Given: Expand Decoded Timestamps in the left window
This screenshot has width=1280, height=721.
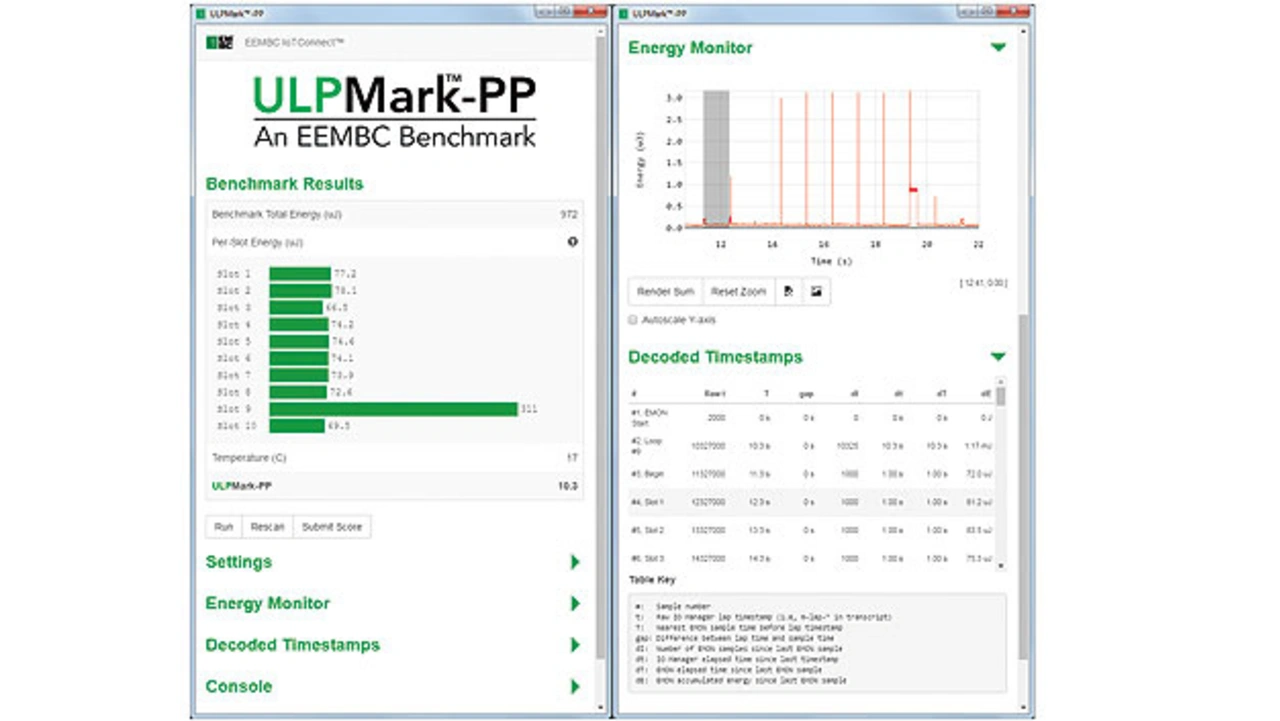Looking at the screenshot, I should click(575, 645).
